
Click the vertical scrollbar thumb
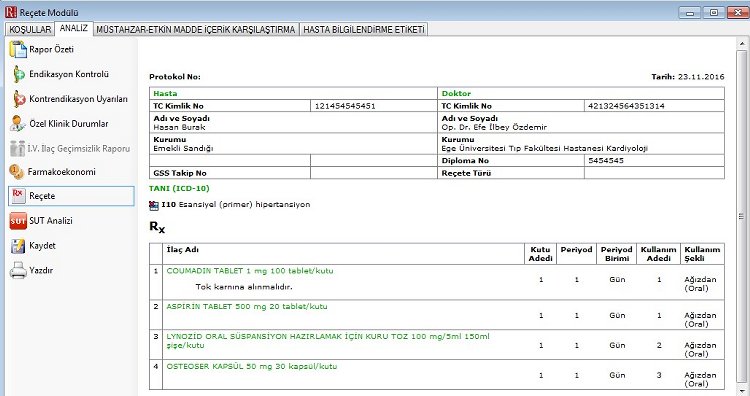(x=742, y=216)
